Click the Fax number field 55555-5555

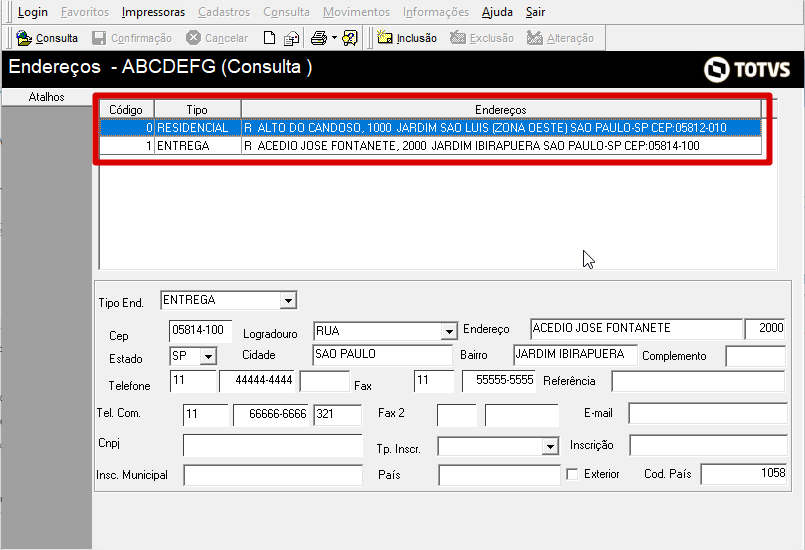coord(499,381)
